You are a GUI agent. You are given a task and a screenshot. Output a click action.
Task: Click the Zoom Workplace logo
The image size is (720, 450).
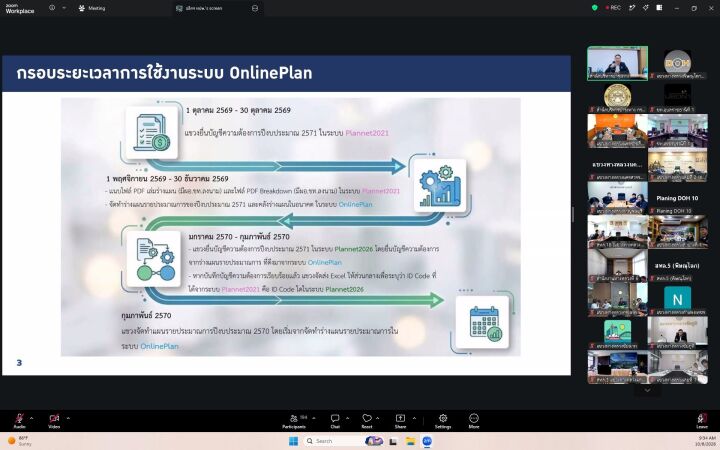19,8
